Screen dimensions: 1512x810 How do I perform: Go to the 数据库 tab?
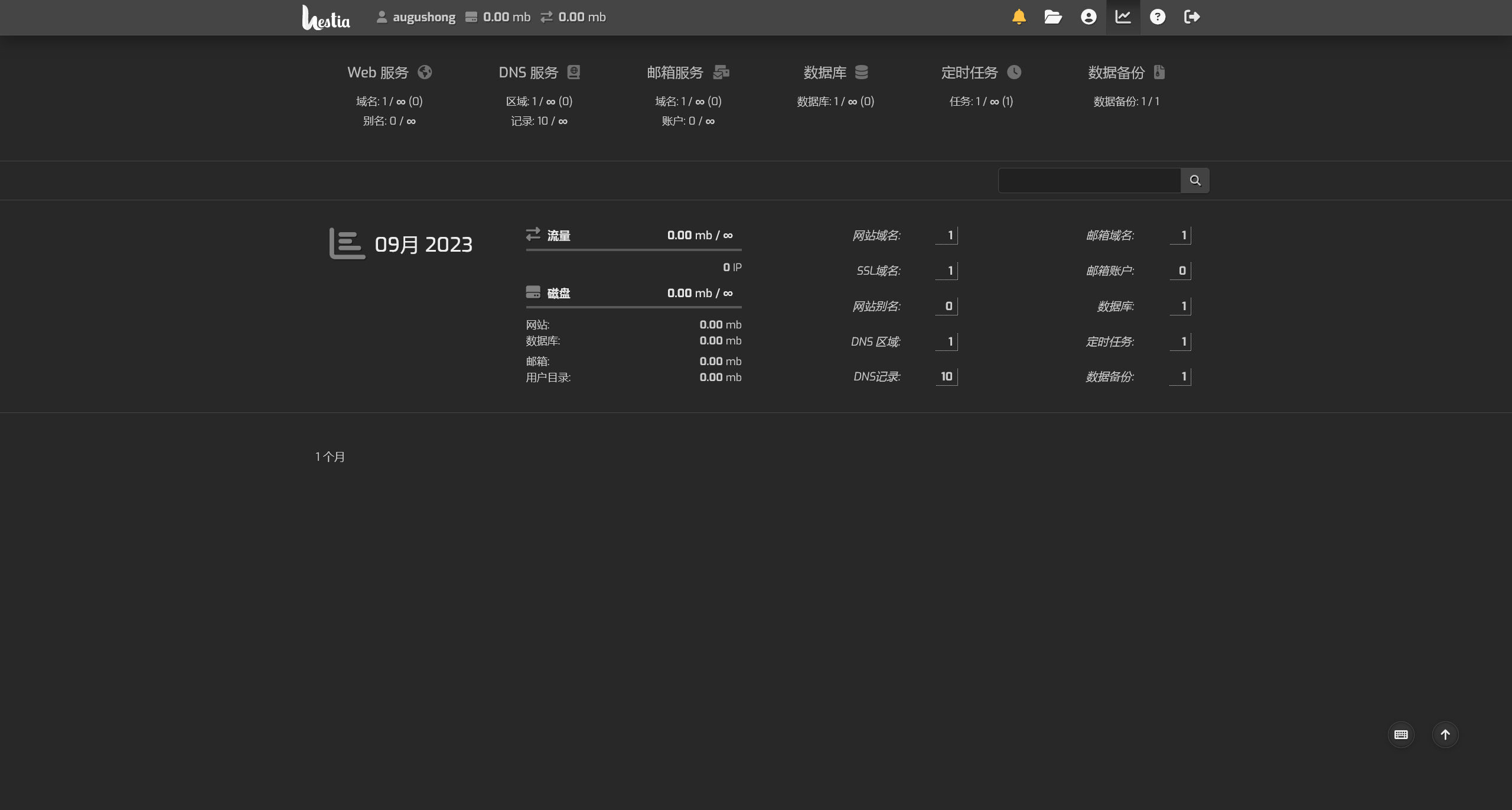point(835,72)
